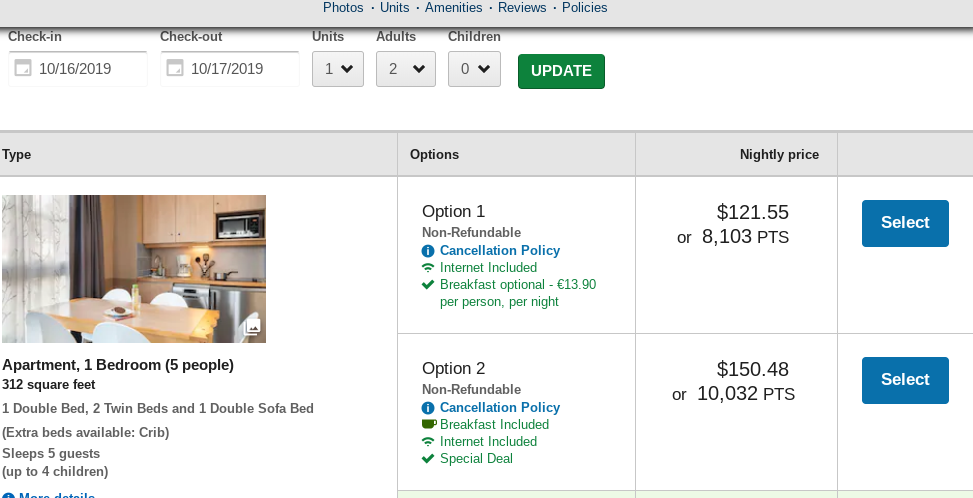Jump to the Amenities section
This screenshot has height=498, width=973.
453,8
